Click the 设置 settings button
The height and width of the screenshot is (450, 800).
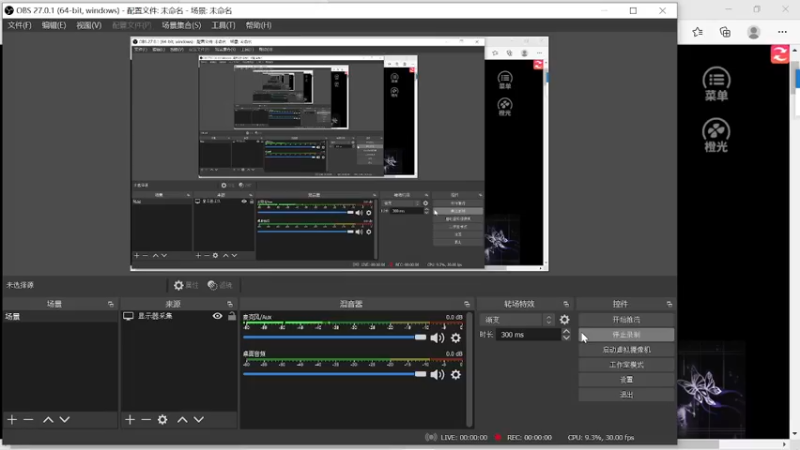(x=626, y=380)
